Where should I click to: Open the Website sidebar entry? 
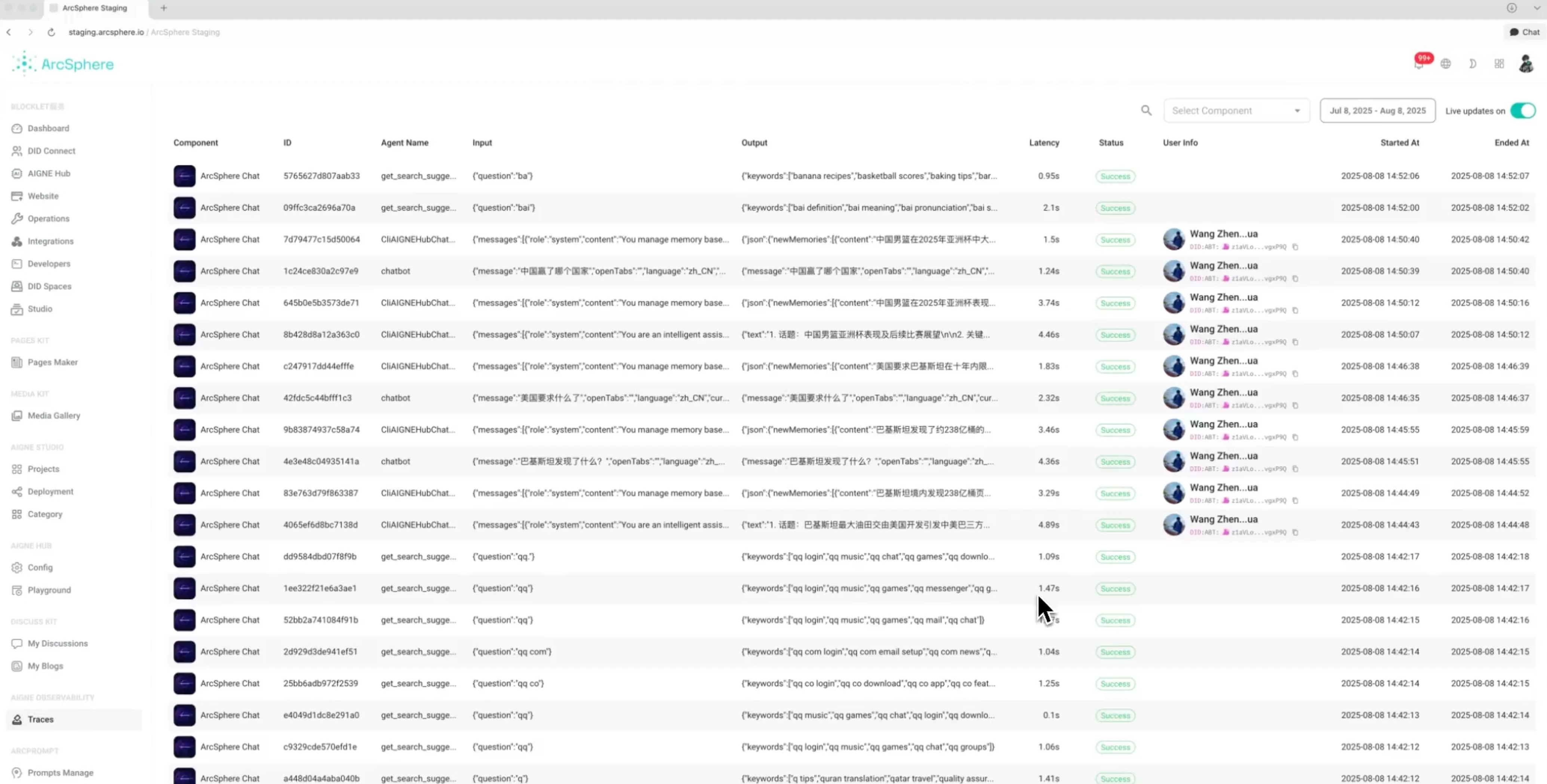(x=43, y=196)
